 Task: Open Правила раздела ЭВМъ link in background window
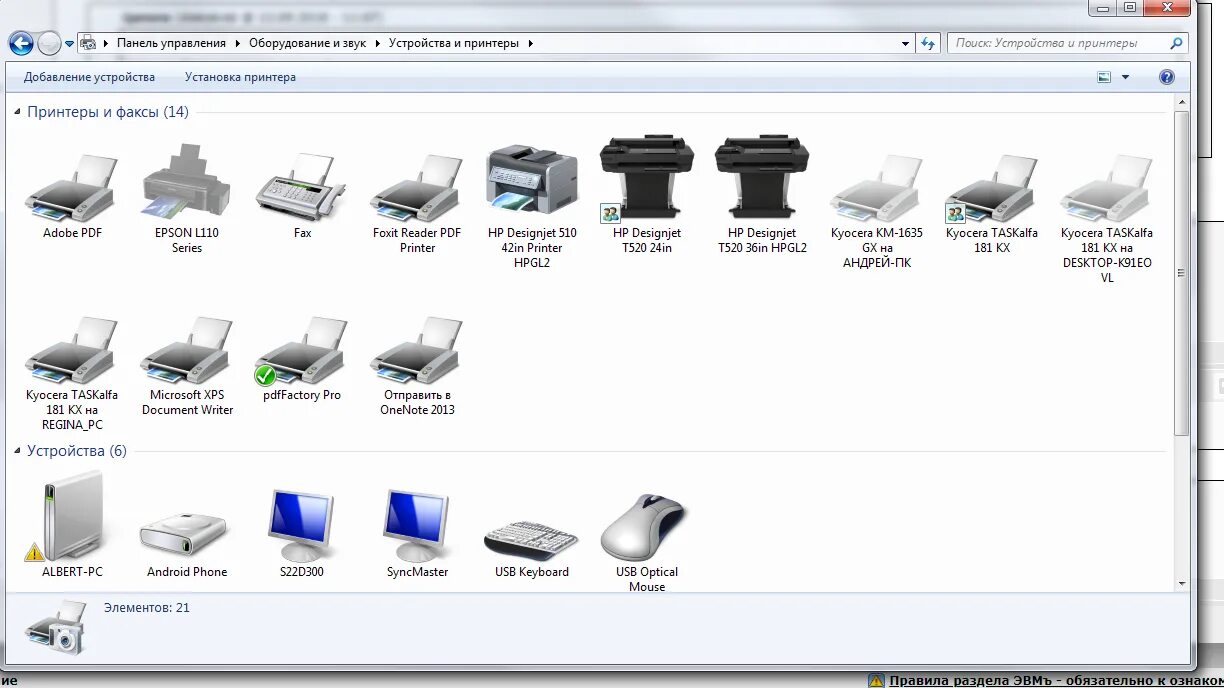1056,680
